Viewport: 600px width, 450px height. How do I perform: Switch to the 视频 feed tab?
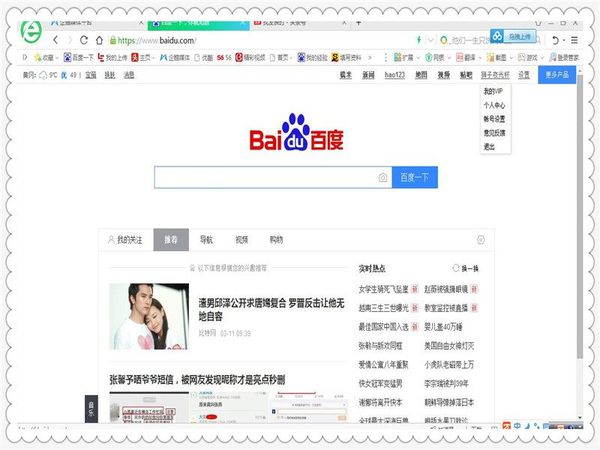(x=241, y=240)
